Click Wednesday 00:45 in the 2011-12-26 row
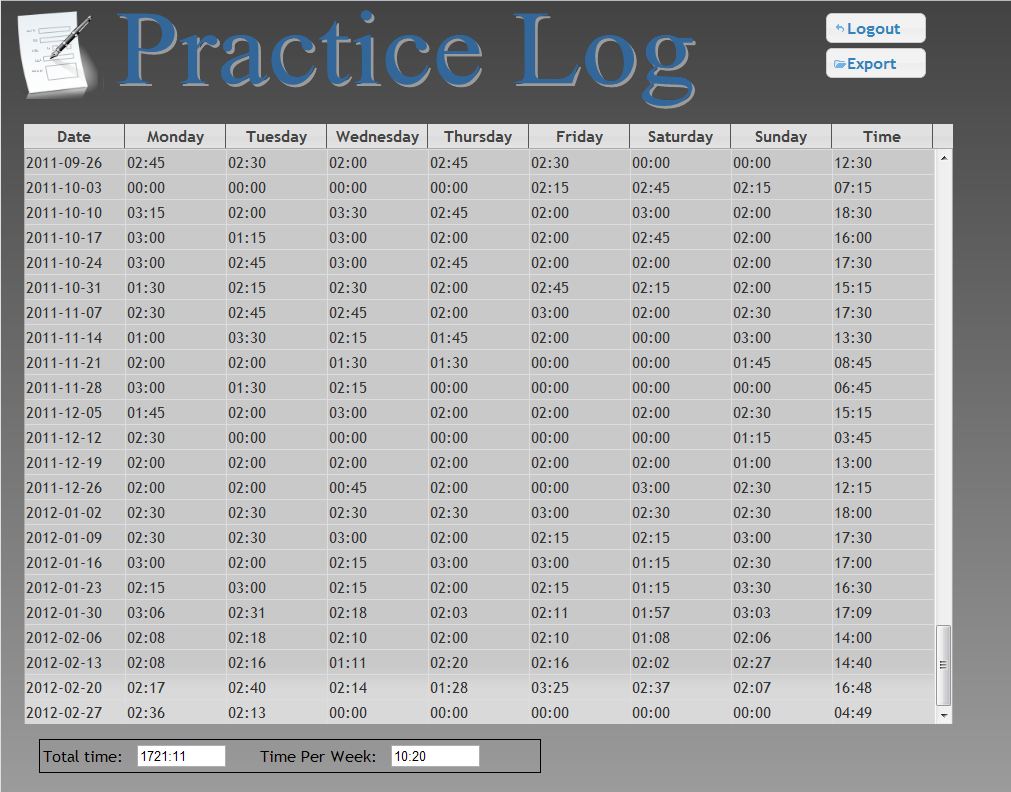Image resolution: width=1011 pixels, height=792 pixels. pos(348,488)
